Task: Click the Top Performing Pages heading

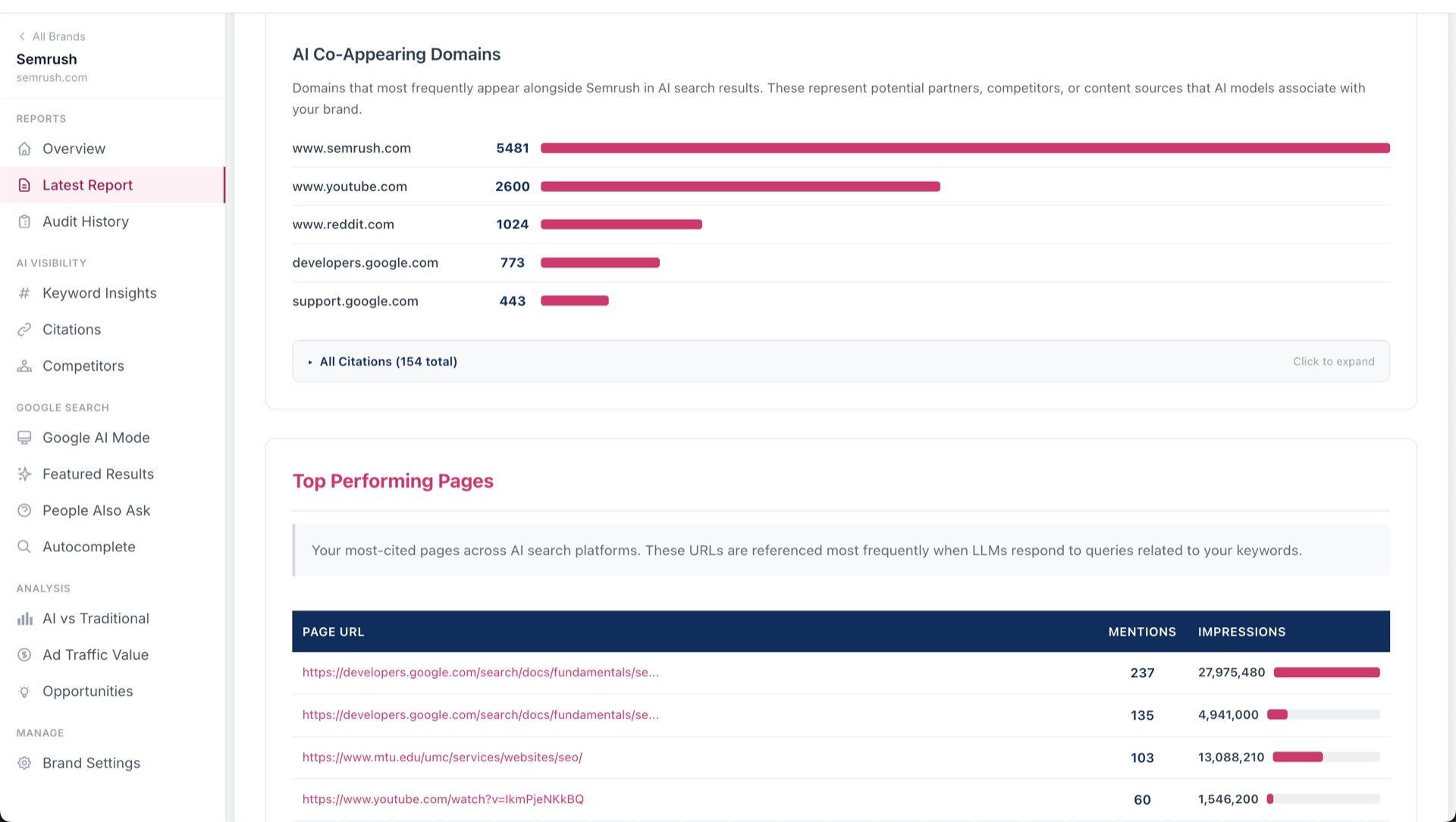Action: pyautogui.click(x=393, y=481)
